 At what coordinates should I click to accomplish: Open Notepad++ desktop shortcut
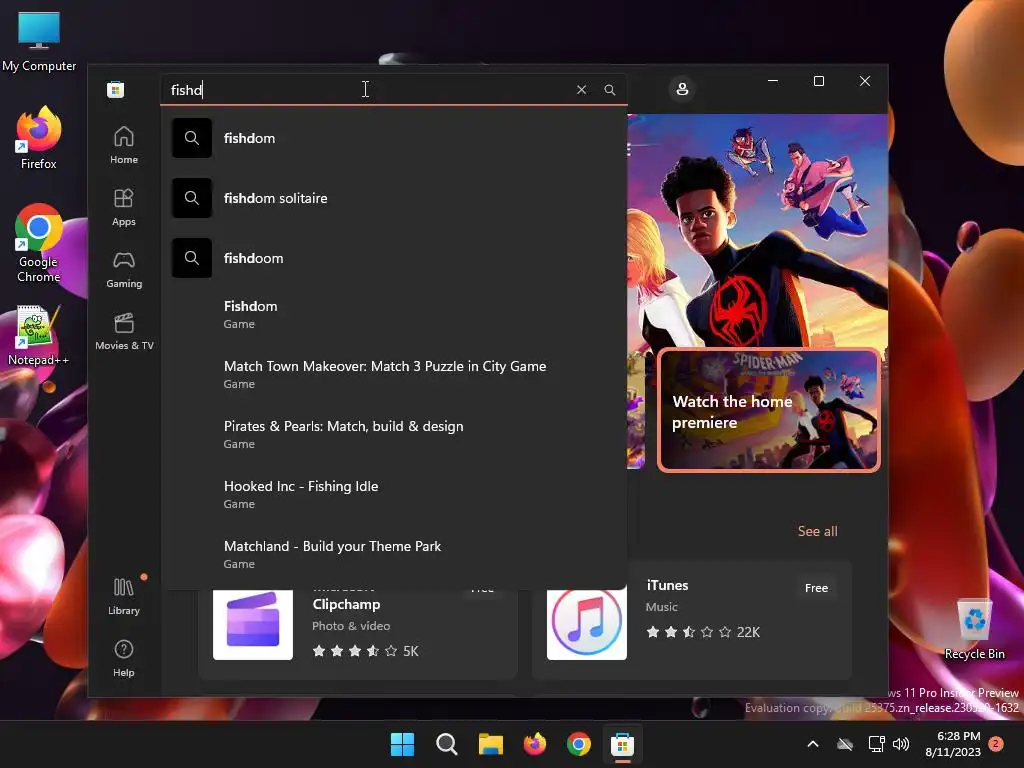pyautogui.click(x=38, y=335)
